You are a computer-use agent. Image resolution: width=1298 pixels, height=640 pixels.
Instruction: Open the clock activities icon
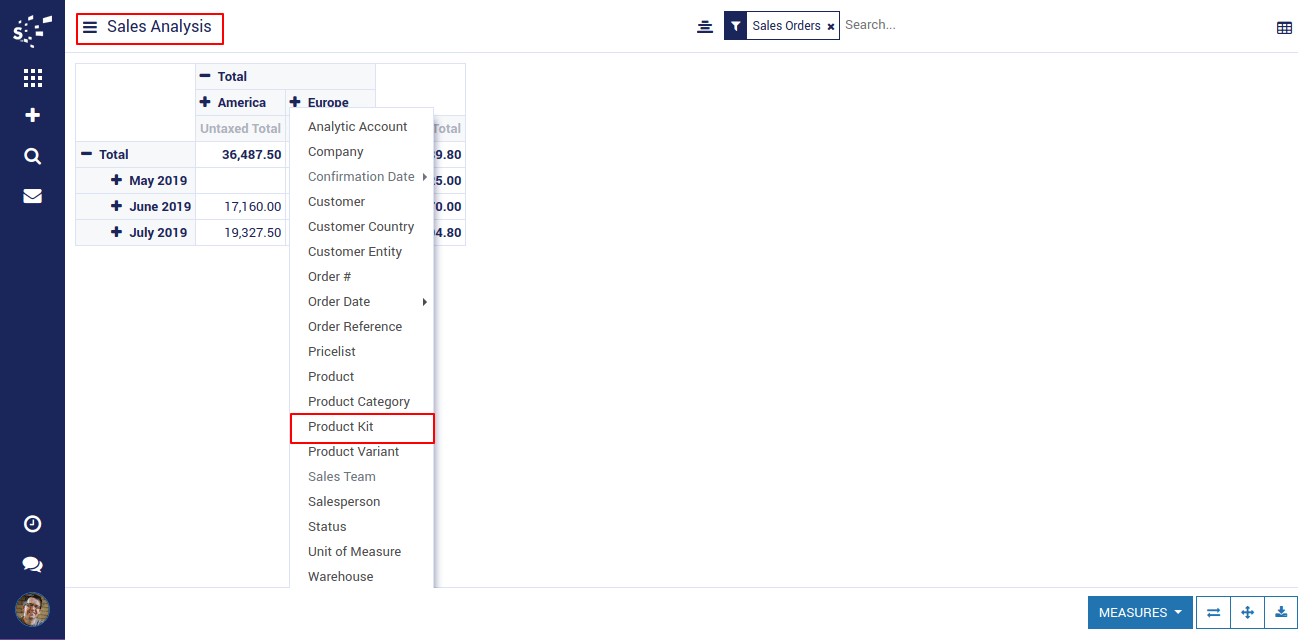point(32,524)
